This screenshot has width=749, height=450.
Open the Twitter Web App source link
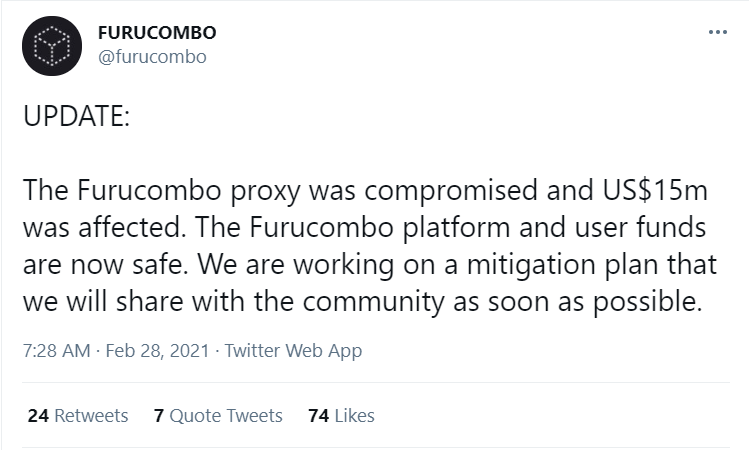pyautogui.click(x=293, y=351)
